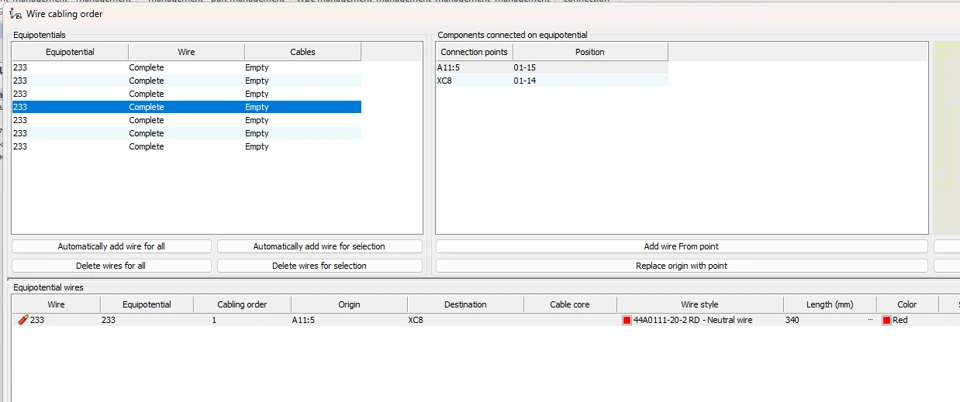Viewport: 960px width, 402px height.
Task: Click the Red color cell text
Action: (x=901, y=320)
